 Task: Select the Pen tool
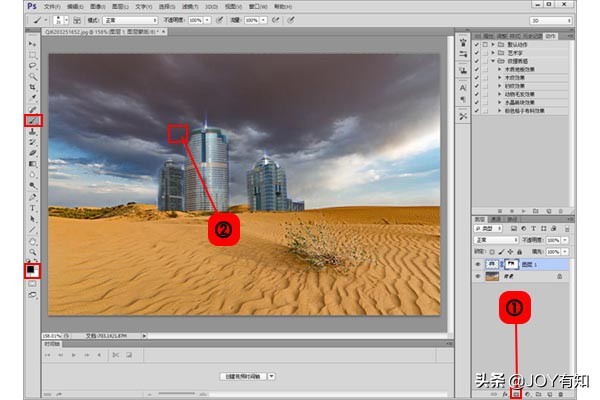pos(33,197)
